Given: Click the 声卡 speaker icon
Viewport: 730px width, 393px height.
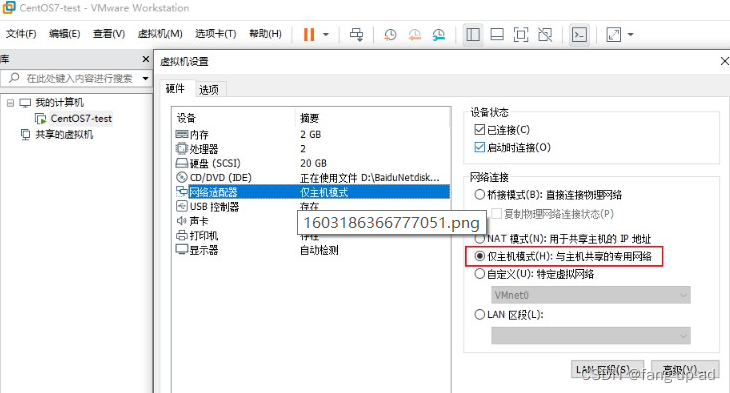Looking at the screenshot, I should coord(182,221).
